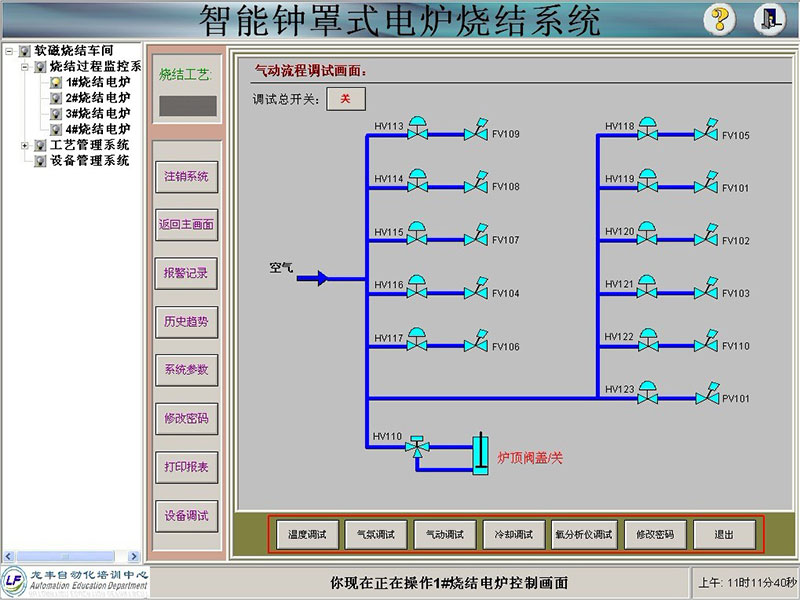Screen dimensions: 800x600
Task: Switch to the 冷却调试 tab
Action: [x=514, y=534]
